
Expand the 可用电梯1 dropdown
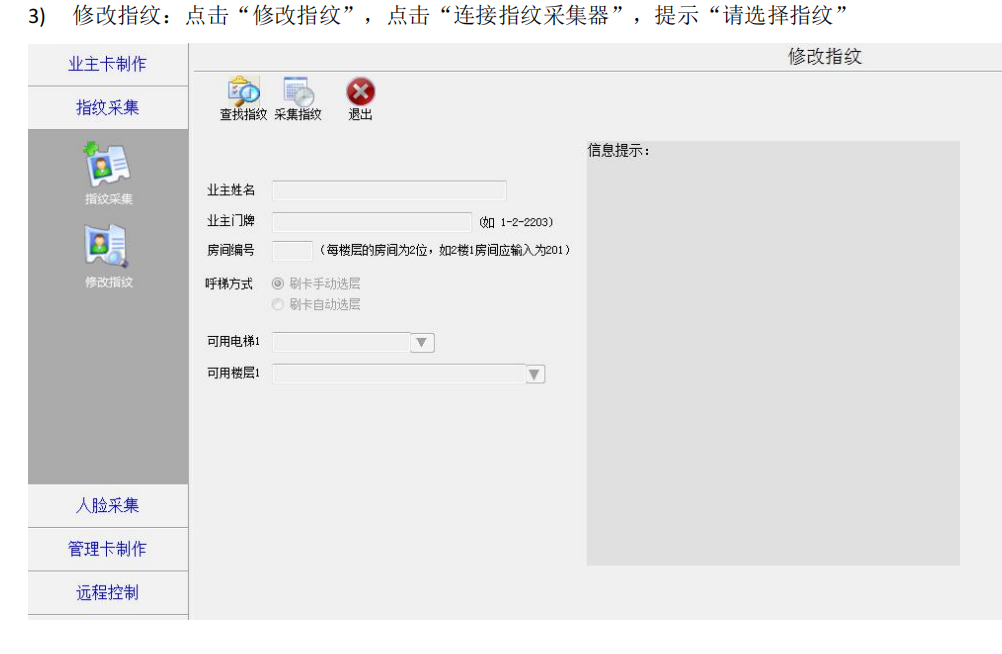click(422, 343)
